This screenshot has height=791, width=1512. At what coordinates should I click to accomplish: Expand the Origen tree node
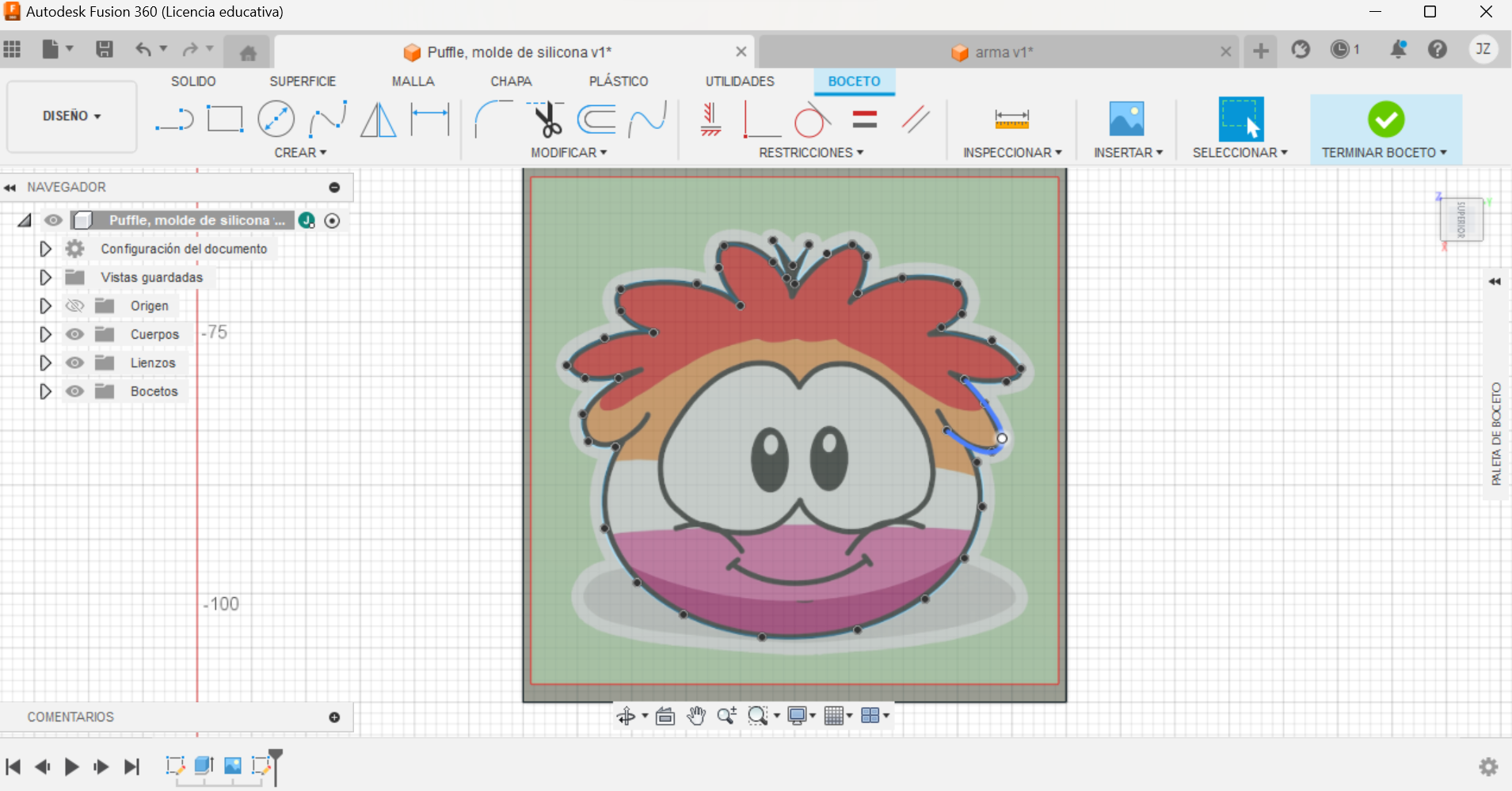45,306
